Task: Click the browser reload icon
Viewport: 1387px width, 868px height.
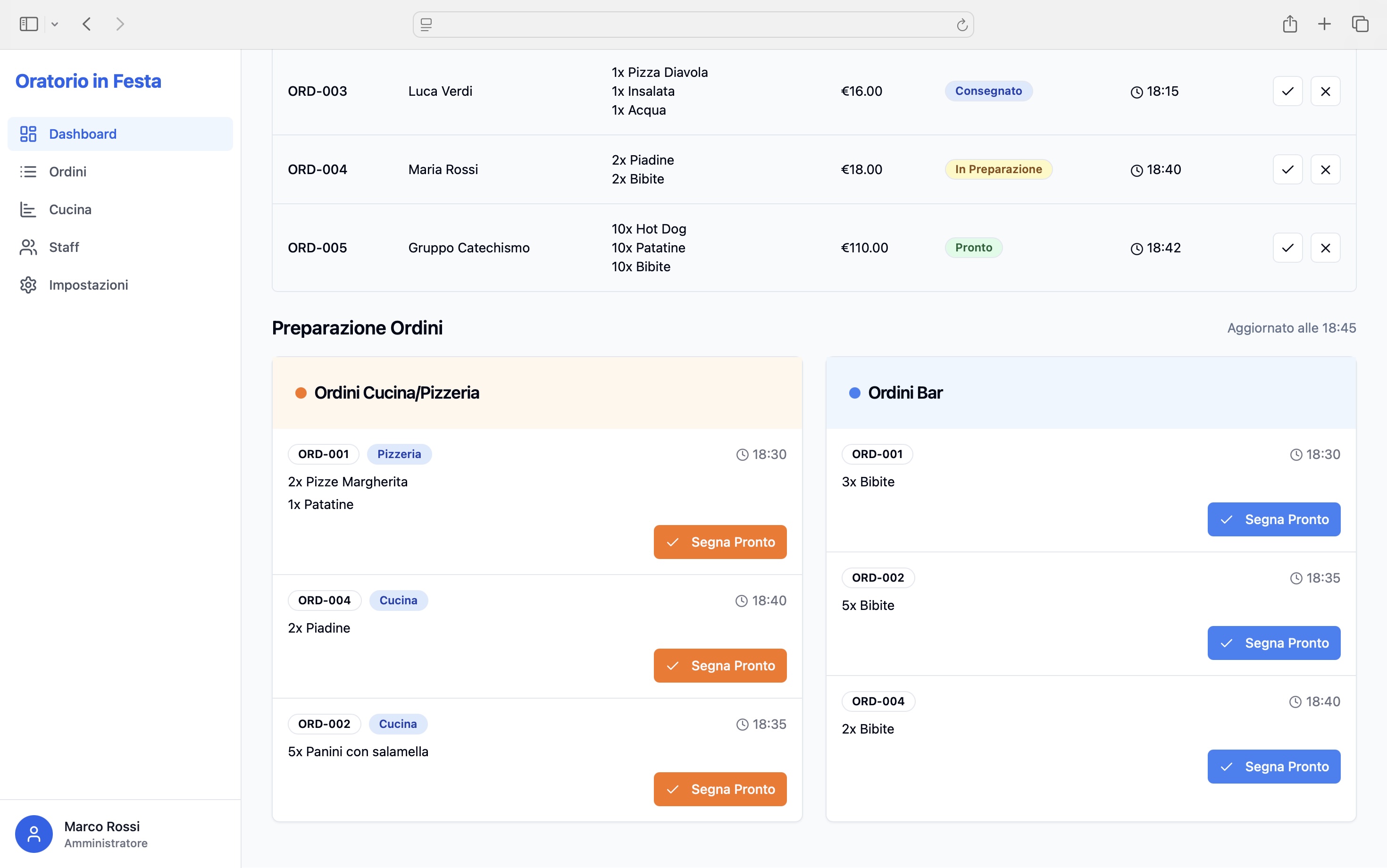Action: pyautogui.click(x=962, y=25)
